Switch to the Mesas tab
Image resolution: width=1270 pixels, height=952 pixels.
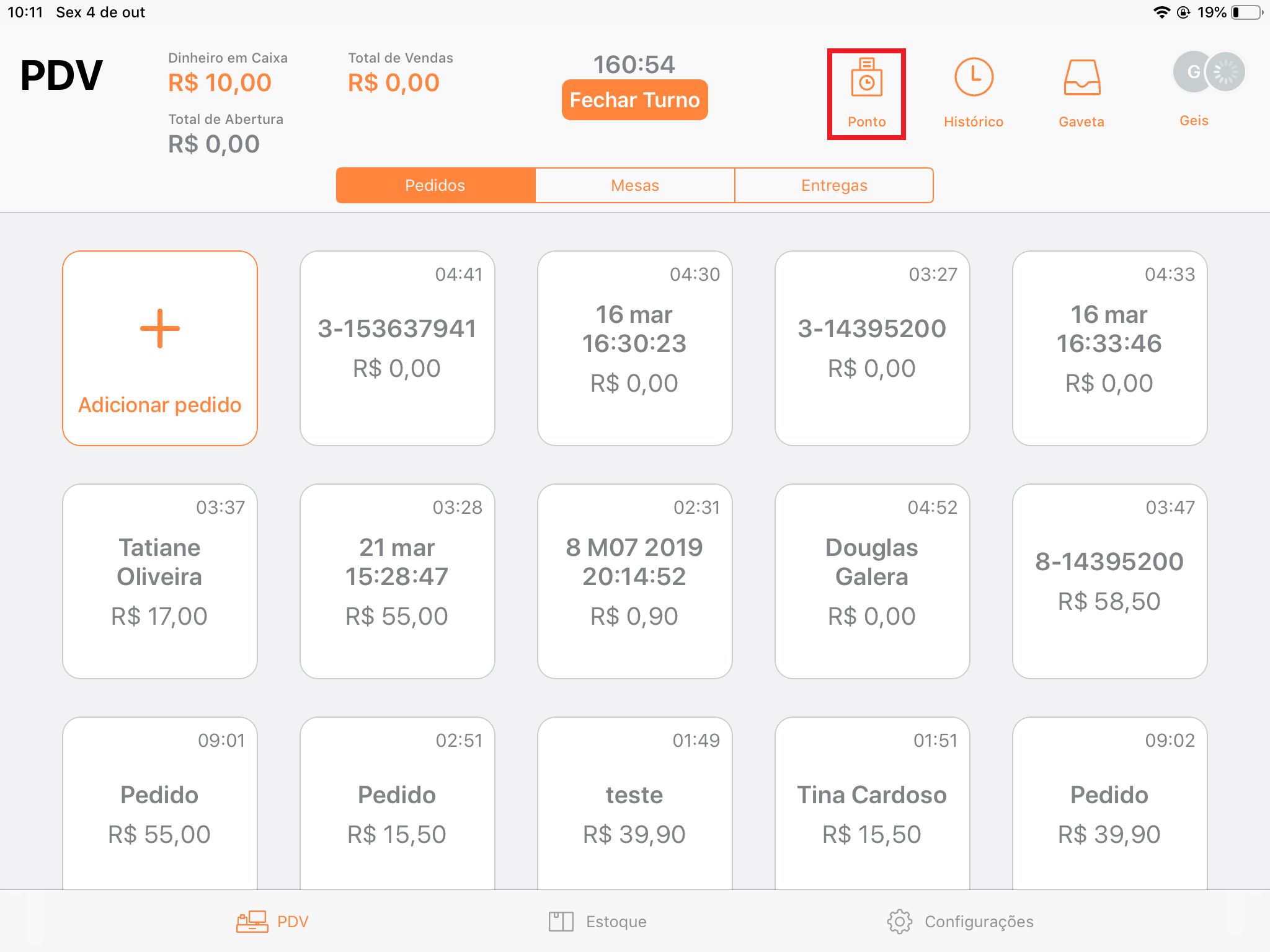(635, 185)
